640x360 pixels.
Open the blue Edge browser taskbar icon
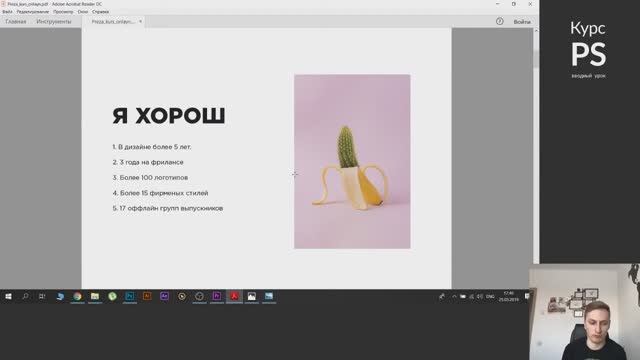click(x=60, y=296)
